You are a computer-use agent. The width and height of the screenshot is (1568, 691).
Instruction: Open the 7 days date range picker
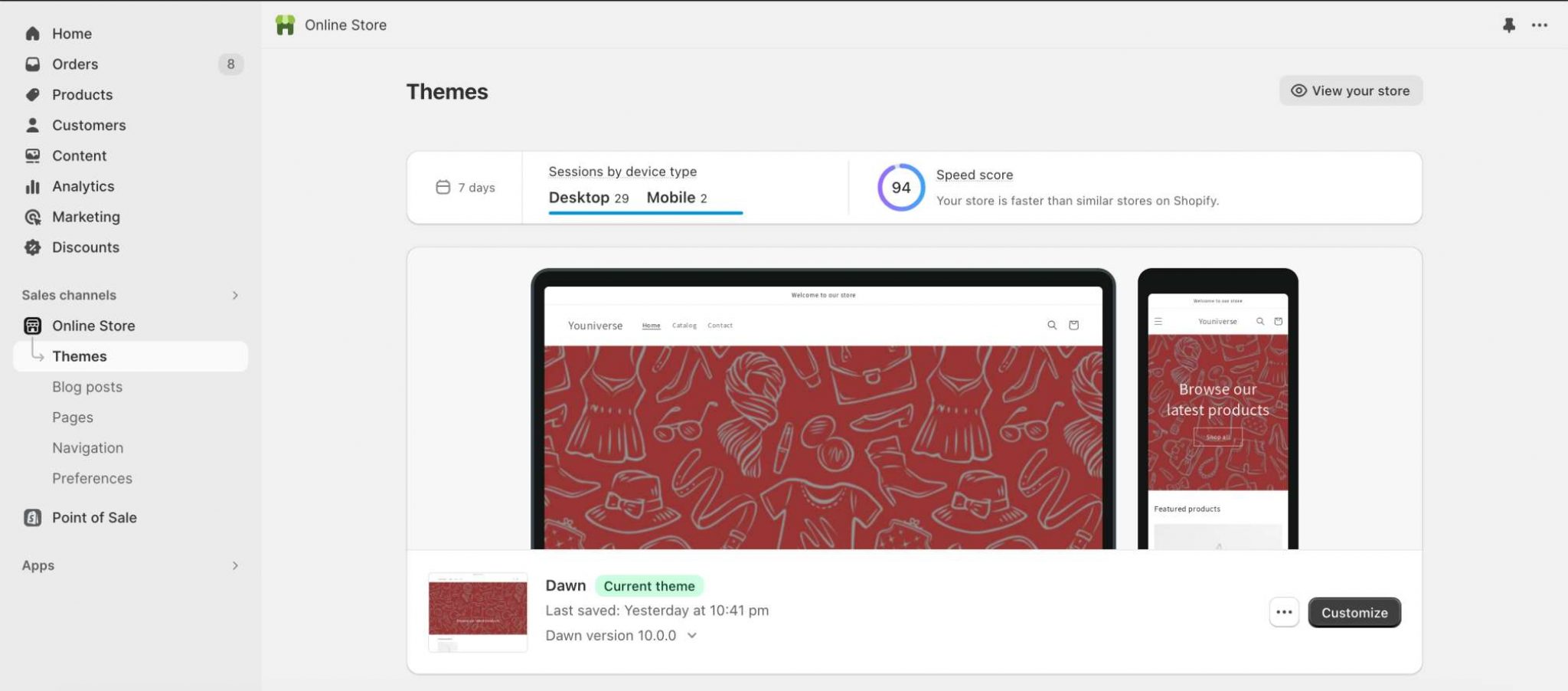click(465, 188)
